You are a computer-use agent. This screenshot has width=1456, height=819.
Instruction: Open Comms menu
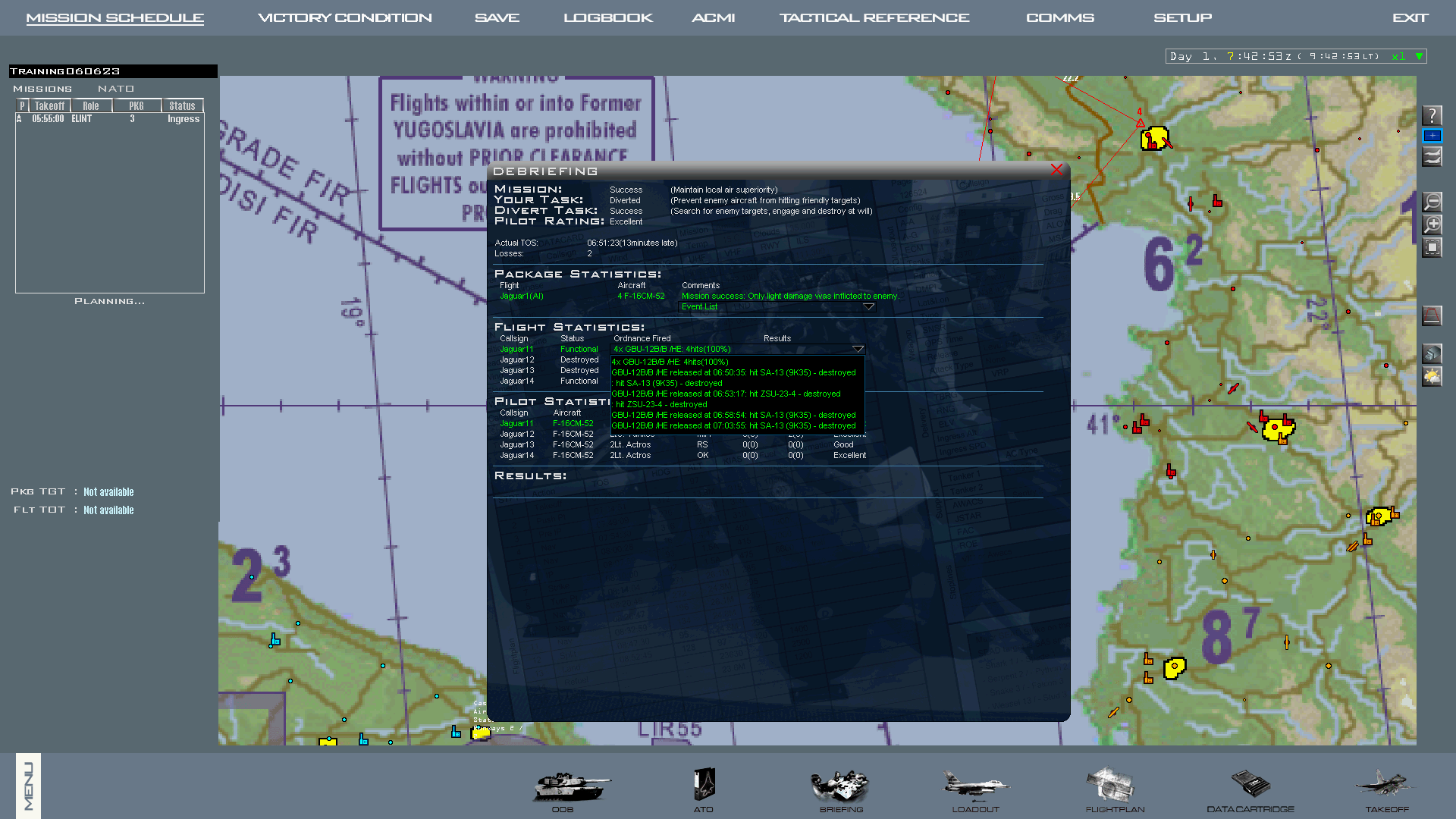(1060, 17)
